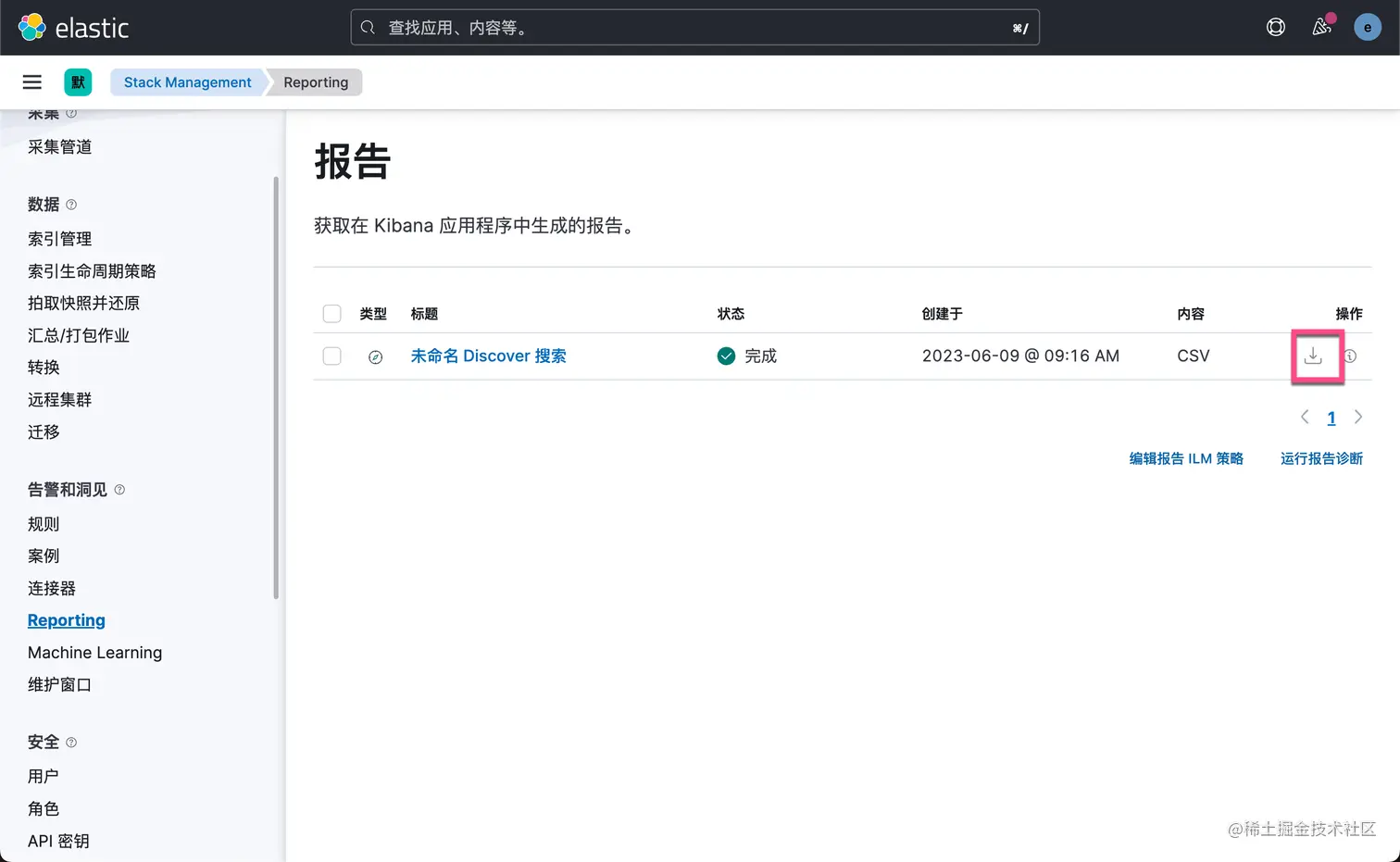Screen dimensions: 1400x862
Task: Open the green space avatar icon
Action: (x=78, y=82)
